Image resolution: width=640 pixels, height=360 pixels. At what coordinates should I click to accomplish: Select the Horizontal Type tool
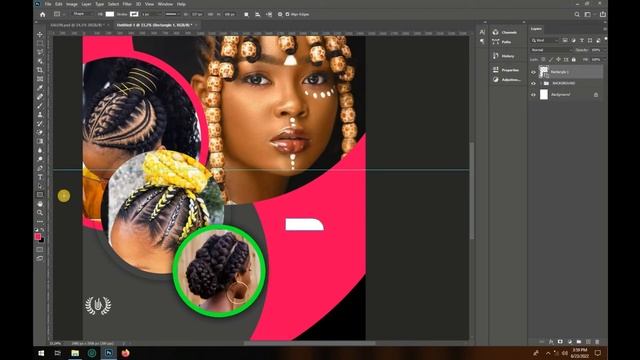click(40, 177)
